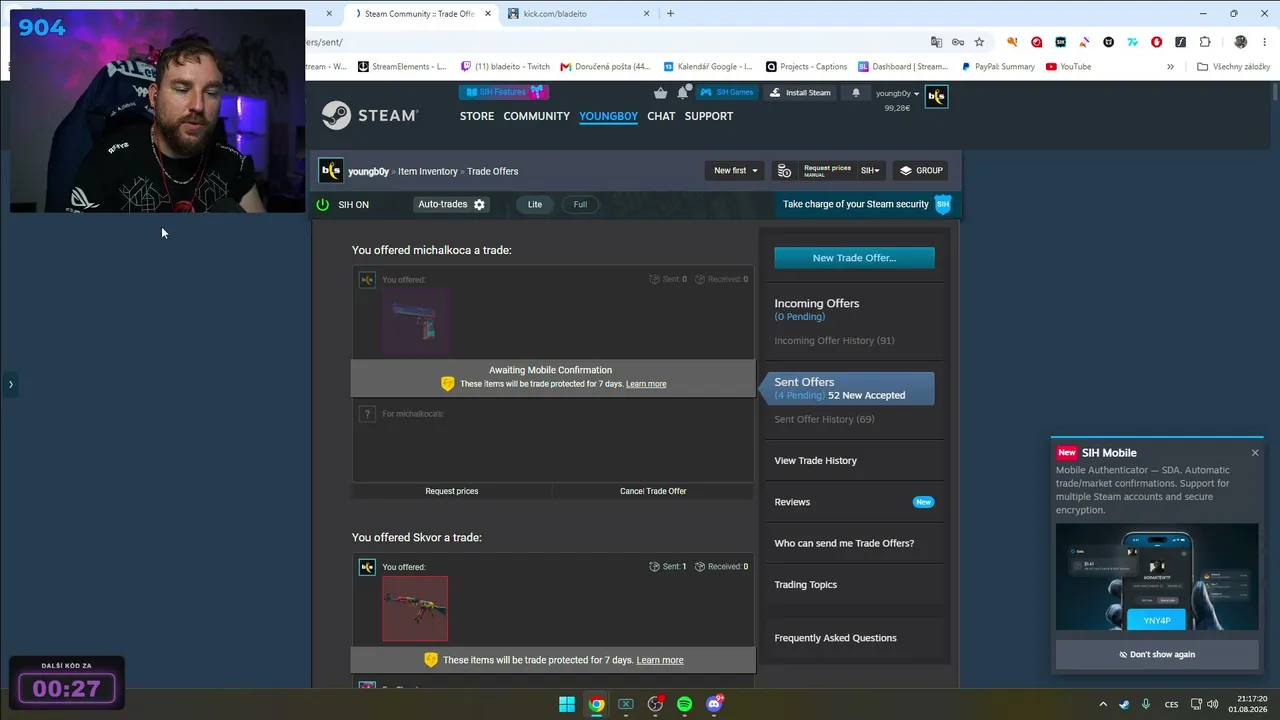Open the YOUNGBOY menu
1280x720 pixels.
click(608, 116)
